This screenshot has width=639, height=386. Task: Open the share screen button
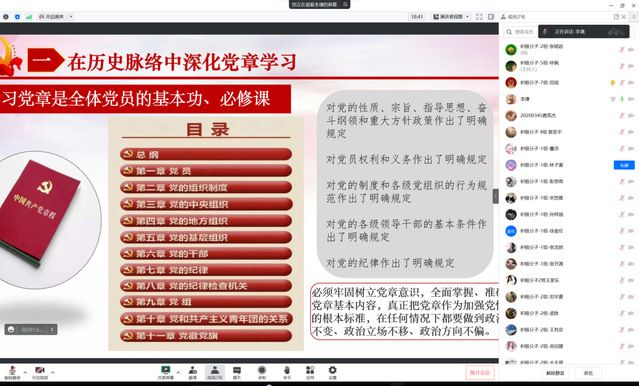pos(165,372)
